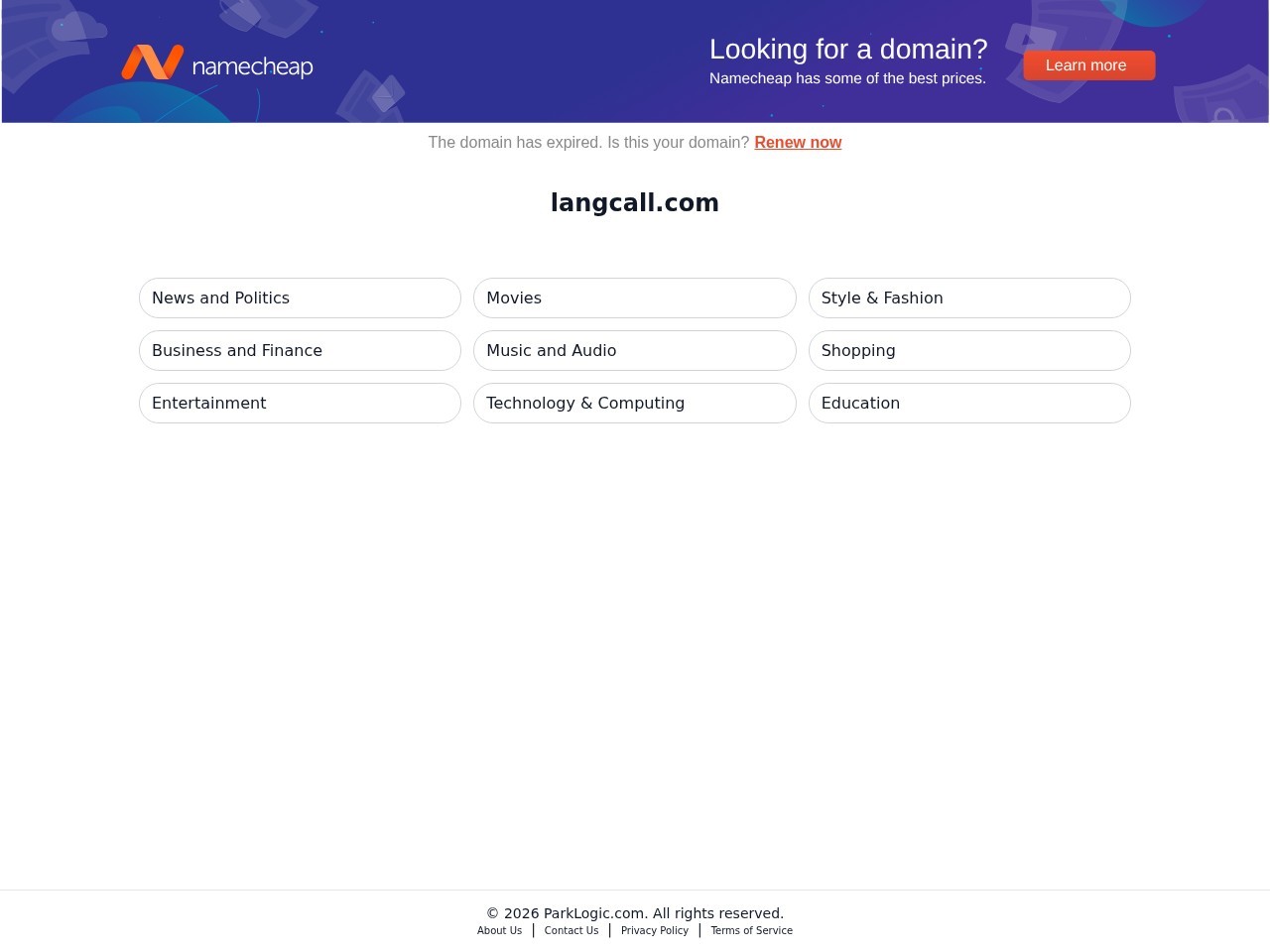Open the News and Politics category

(x=300, y=297)
